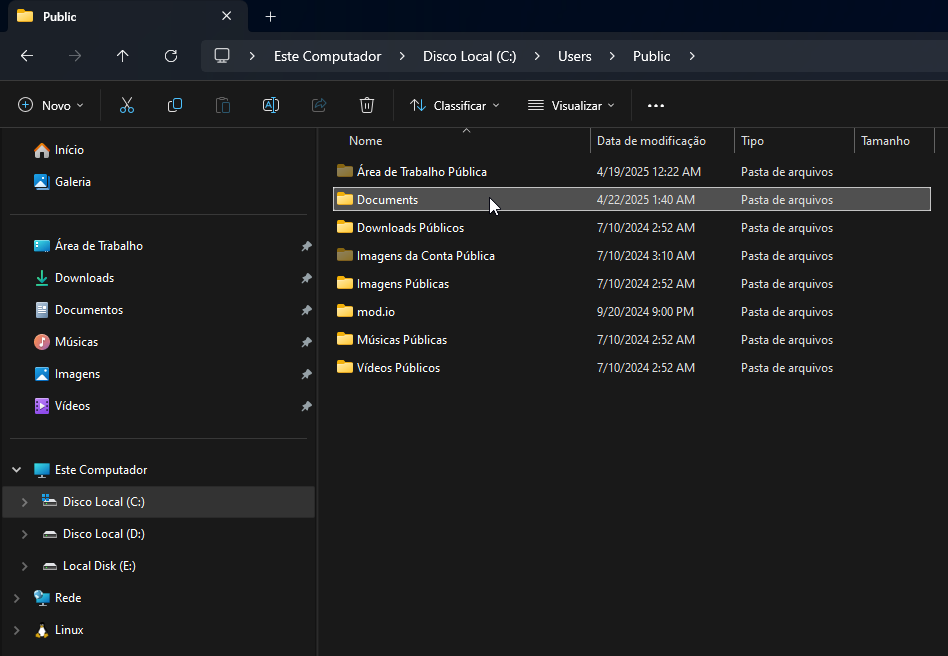The height and width of the screenshot is (656, 948).
Task: Collapse the Este Computador tree node
Action: [16, 470]
